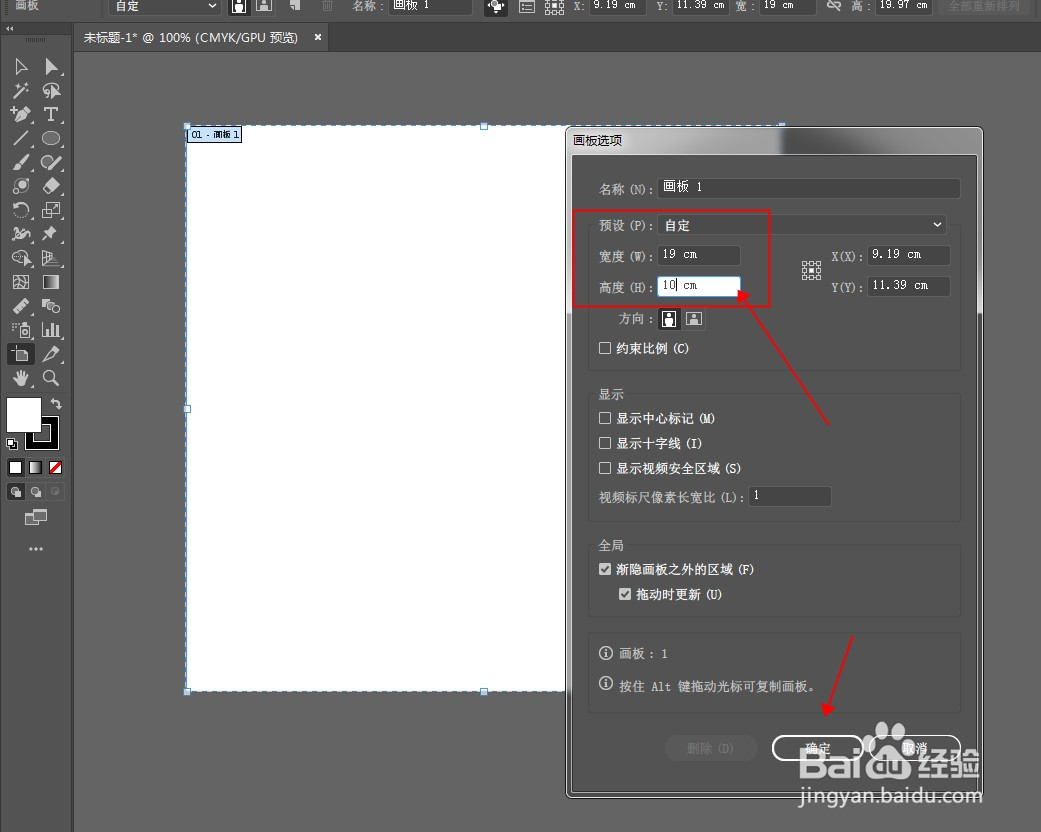Select the Selection tool in the toolbar
Image resolution: width=1041 pixels, height=832 pixels.
click(20, 67)
